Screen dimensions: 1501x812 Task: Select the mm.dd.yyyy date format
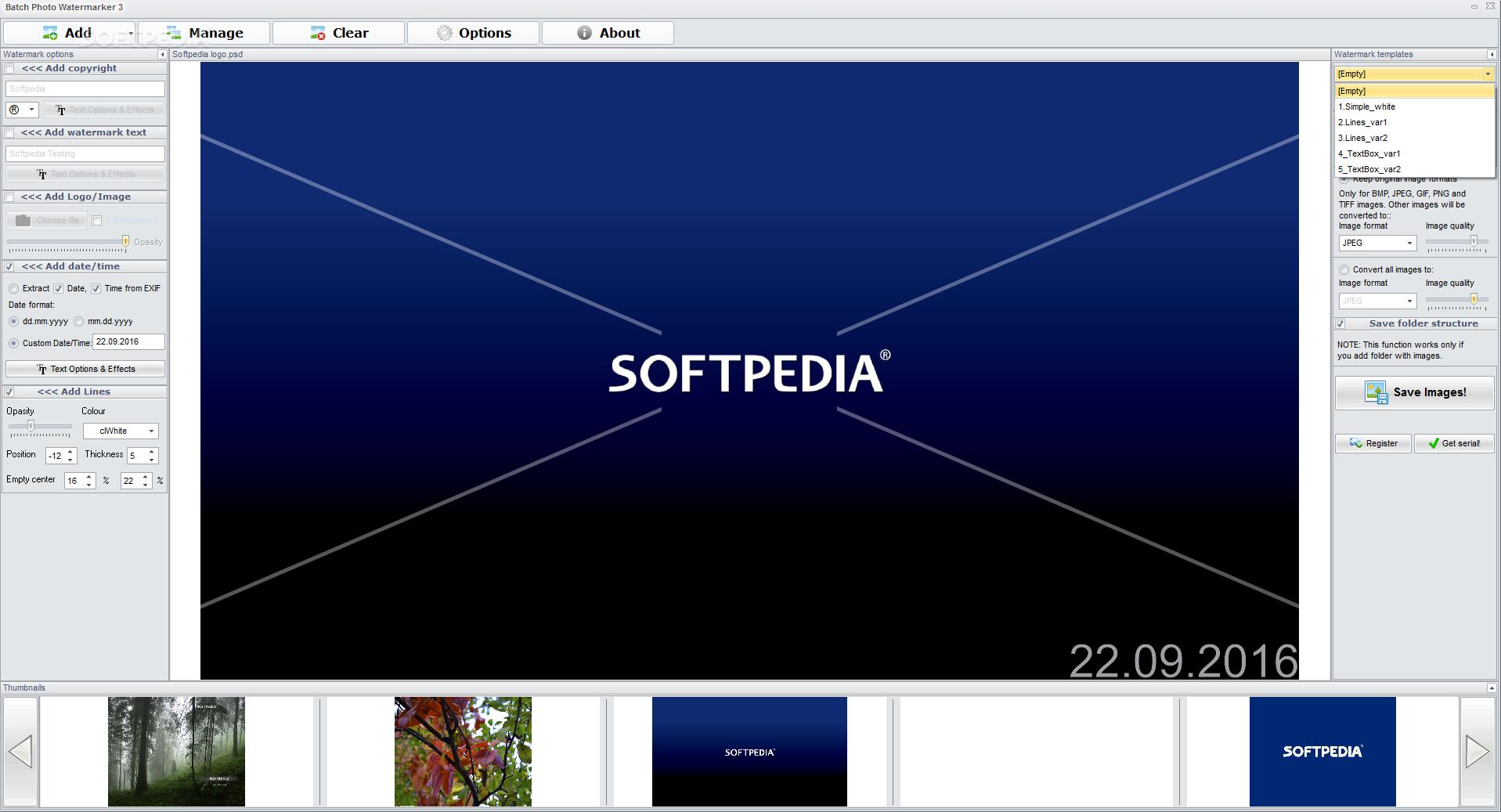click(79, 322)
